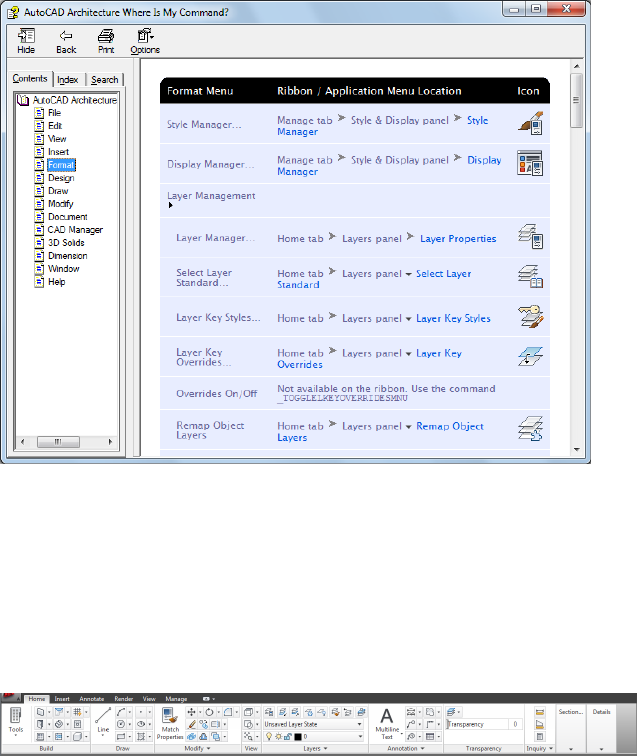Toggle the layer lock icon
The image size is (637, 756).
click(x=287, y=736)
